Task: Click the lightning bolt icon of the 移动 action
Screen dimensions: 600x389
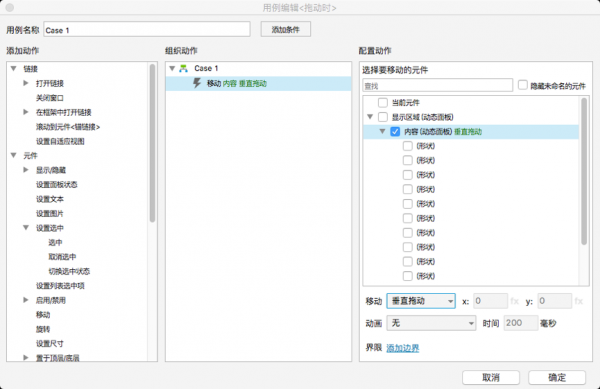Action: (197, 83)
